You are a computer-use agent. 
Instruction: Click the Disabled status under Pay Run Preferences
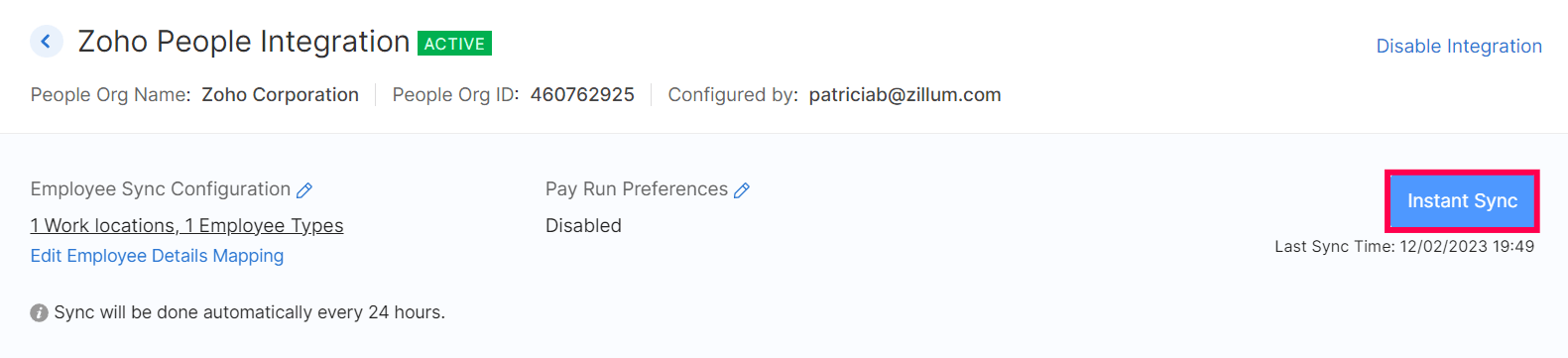583,226
